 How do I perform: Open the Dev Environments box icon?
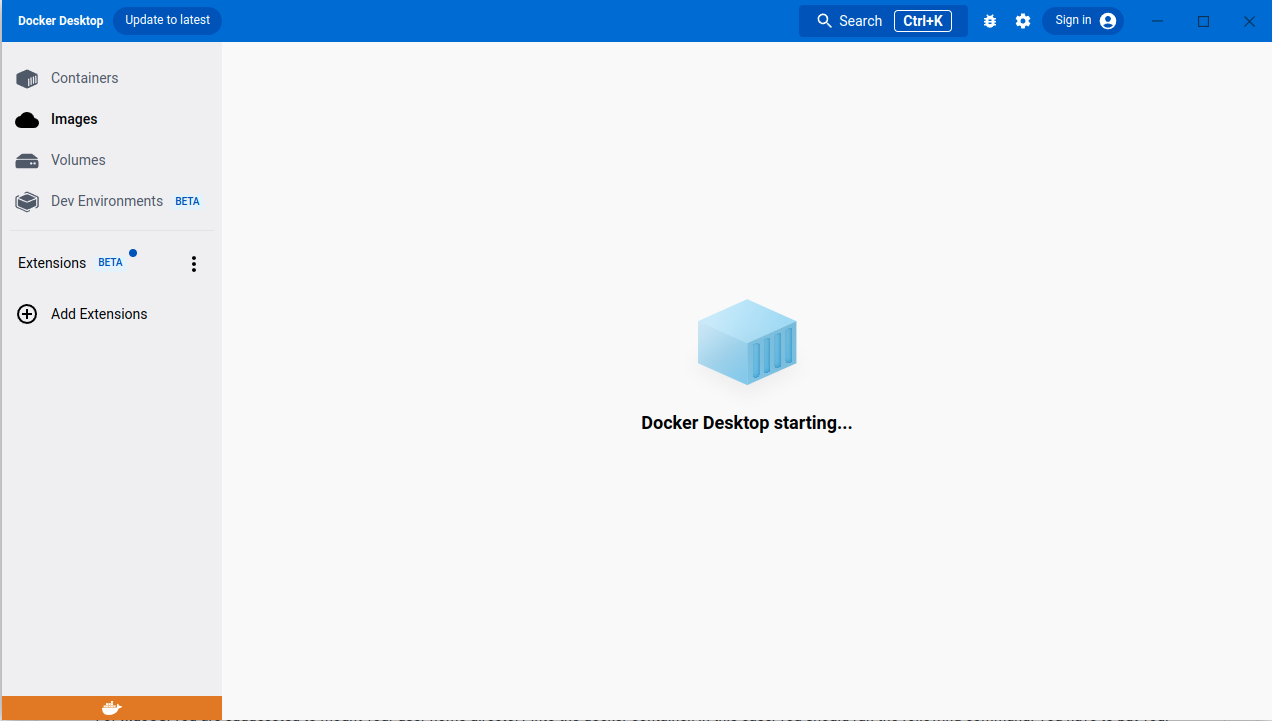[x=27, y=202]
